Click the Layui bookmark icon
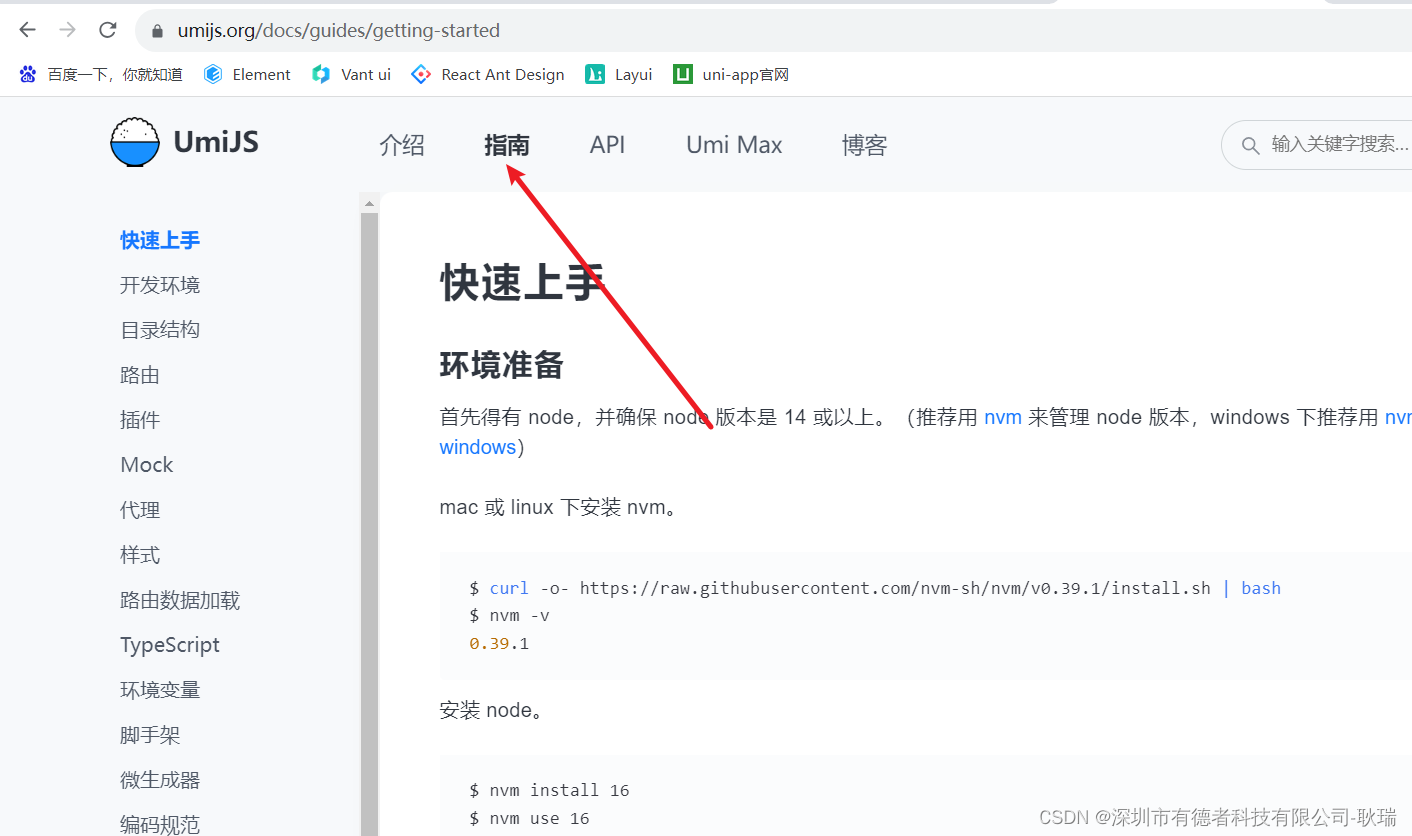 [595, 74]
